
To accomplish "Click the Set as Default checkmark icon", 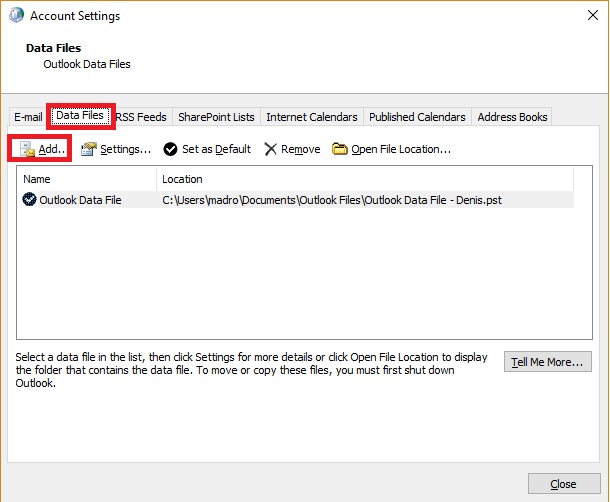I will coord(171,149).
